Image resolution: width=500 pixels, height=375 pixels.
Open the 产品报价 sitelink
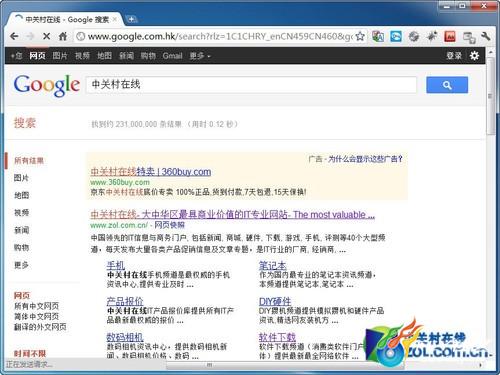click(x=125, y=301)
